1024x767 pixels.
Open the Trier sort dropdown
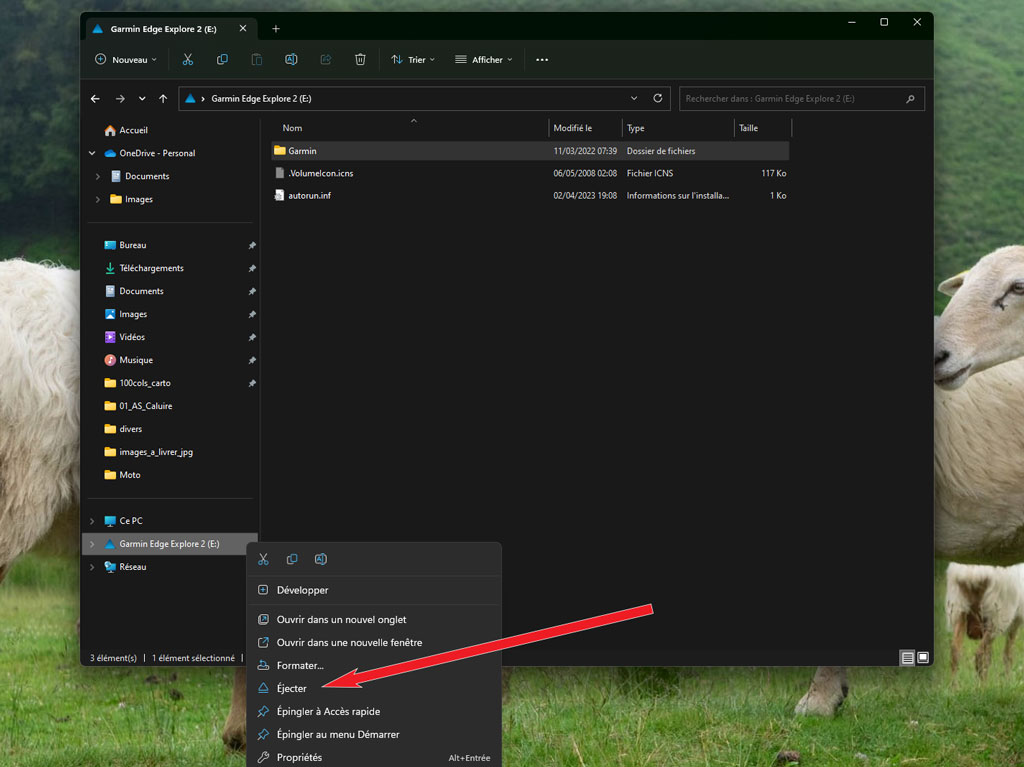412,60
